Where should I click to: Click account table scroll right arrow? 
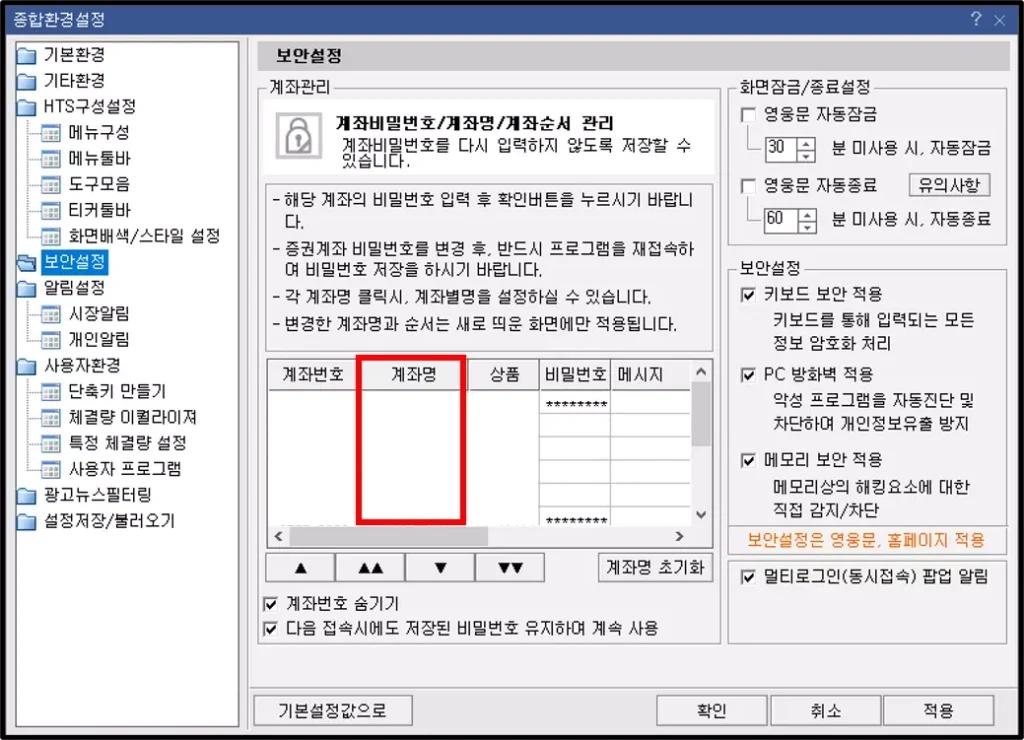(679, 536)
